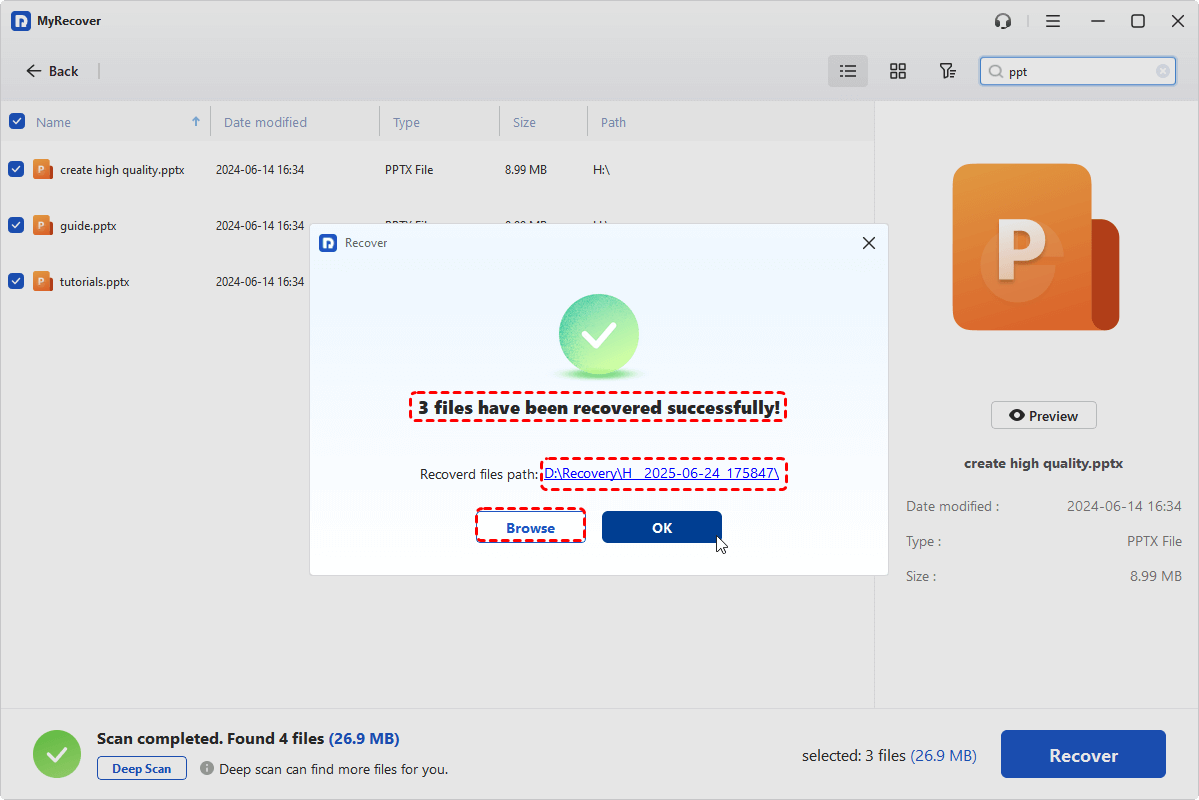Click the ascending sort arrow in Name column

point(196,122)
